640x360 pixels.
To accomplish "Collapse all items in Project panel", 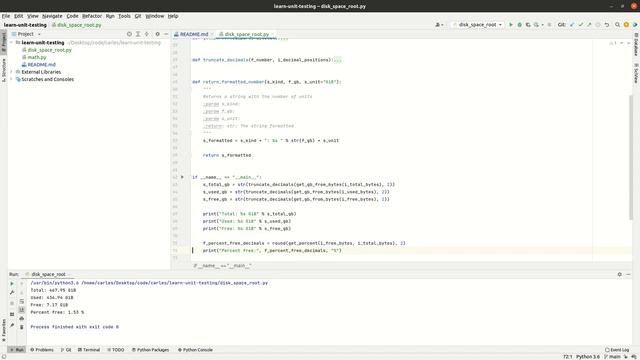I will tap(147, 34).
